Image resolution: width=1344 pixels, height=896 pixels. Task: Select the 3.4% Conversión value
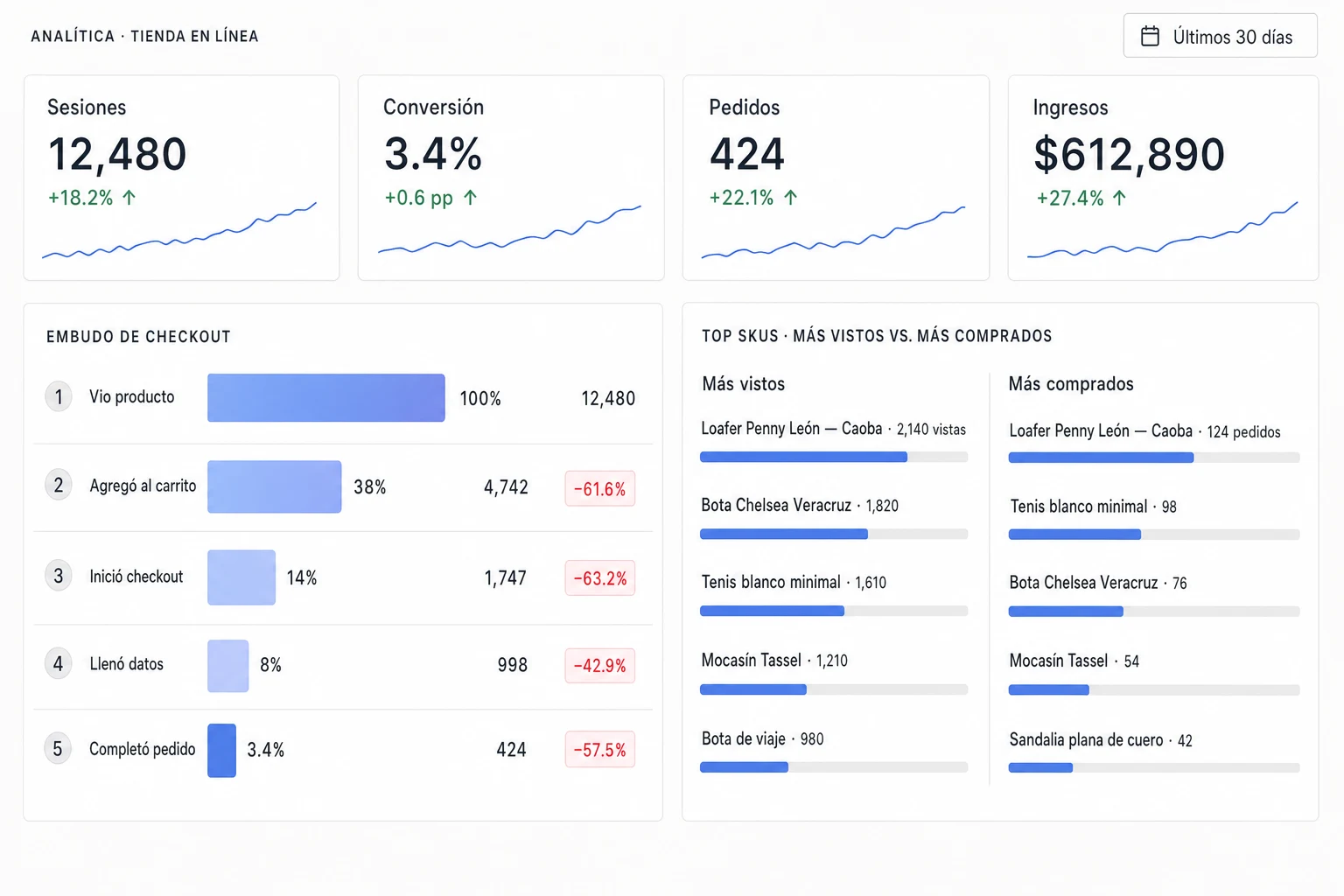pyautogui.click(x=433, y=154)
